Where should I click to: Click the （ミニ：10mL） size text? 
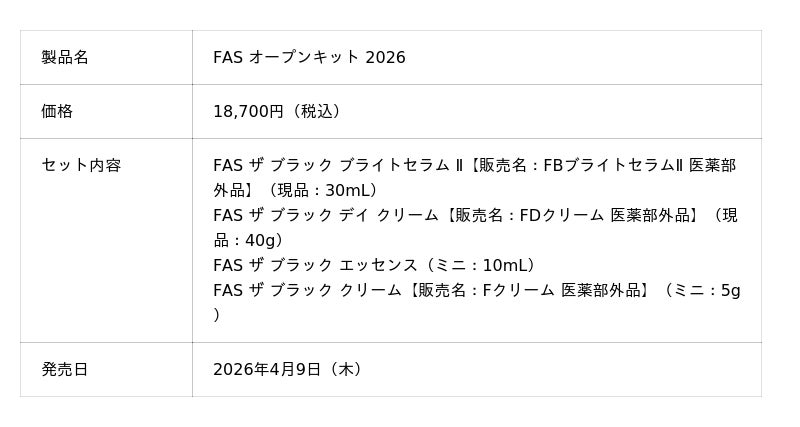(x=481, y=265)
